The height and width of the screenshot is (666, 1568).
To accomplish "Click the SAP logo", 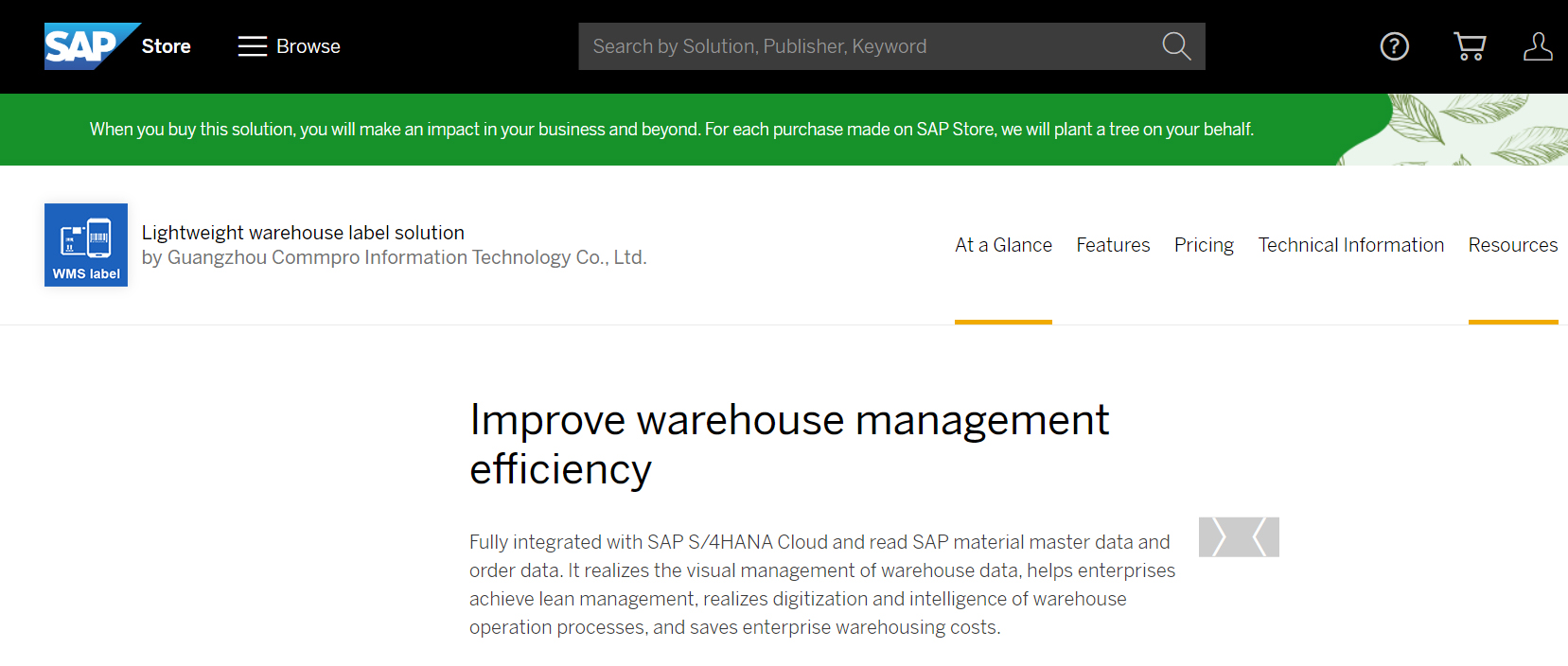I will (83, 46).
